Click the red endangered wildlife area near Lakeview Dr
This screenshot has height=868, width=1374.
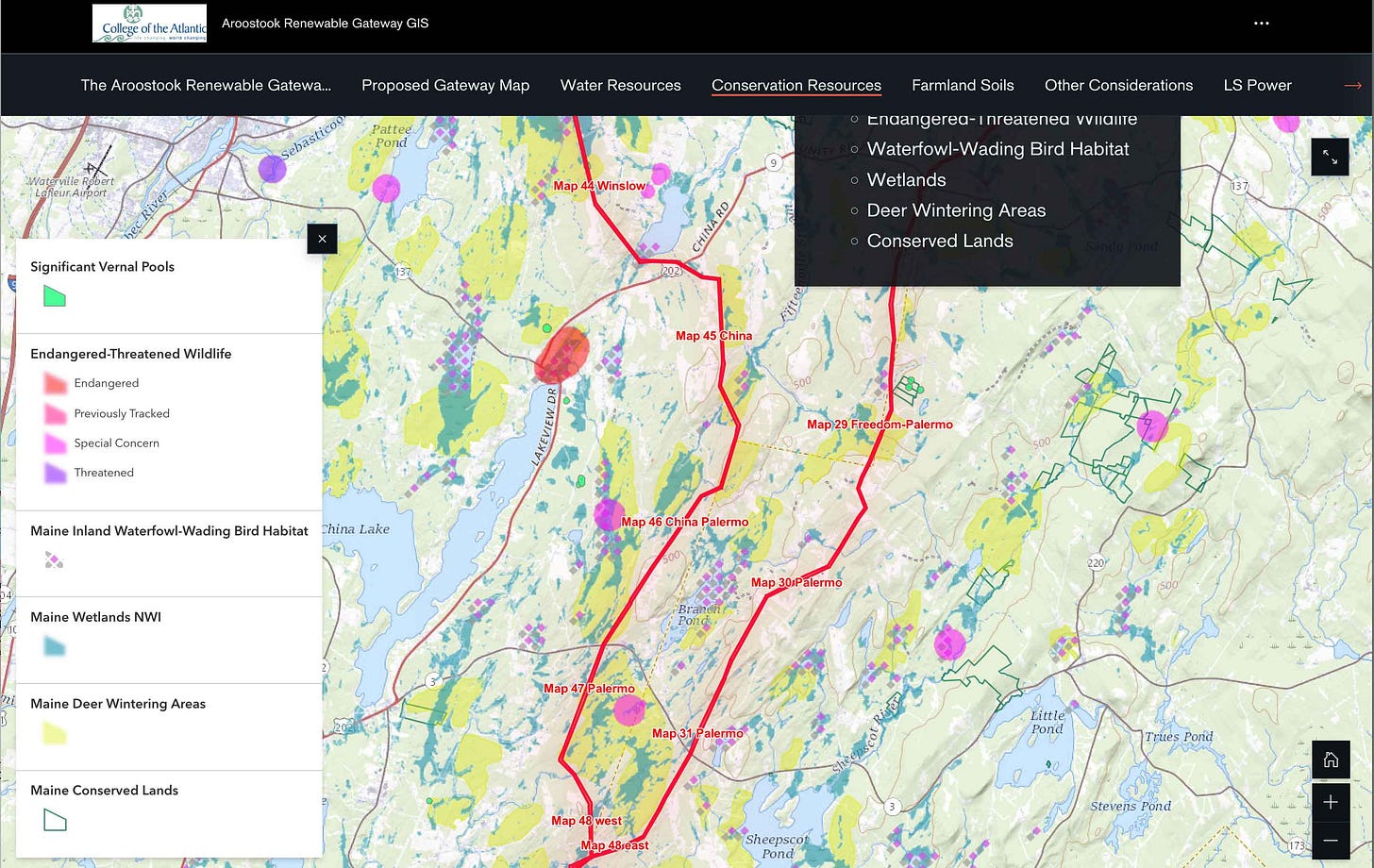pos(562,355)
